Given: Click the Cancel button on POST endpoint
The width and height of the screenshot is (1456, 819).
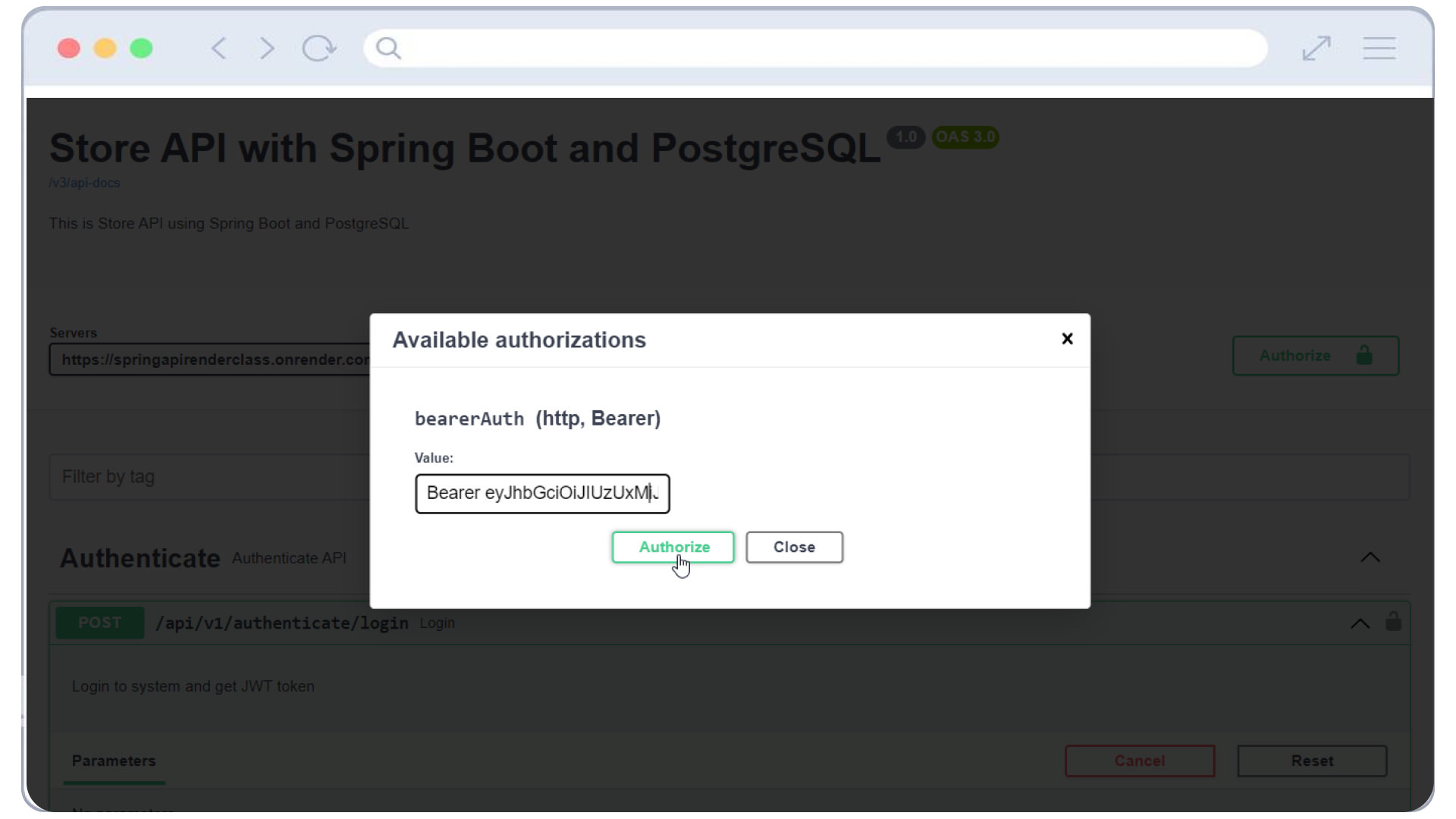Looking at the screenshot, I should point(1140,761).
